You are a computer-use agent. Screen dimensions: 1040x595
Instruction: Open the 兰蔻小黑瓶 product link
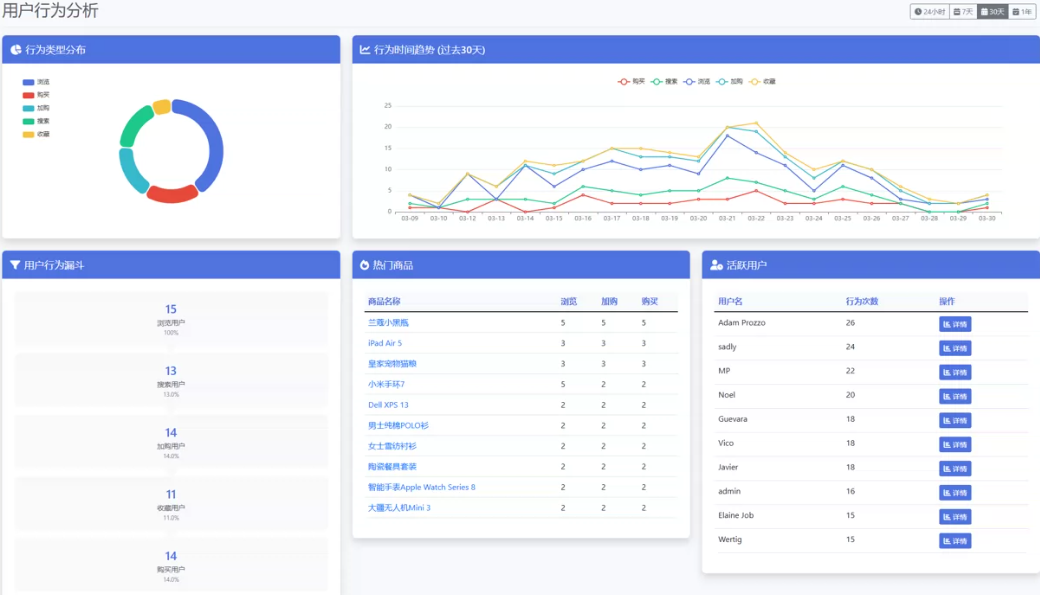pyautogui.click(x=388, y=322)
